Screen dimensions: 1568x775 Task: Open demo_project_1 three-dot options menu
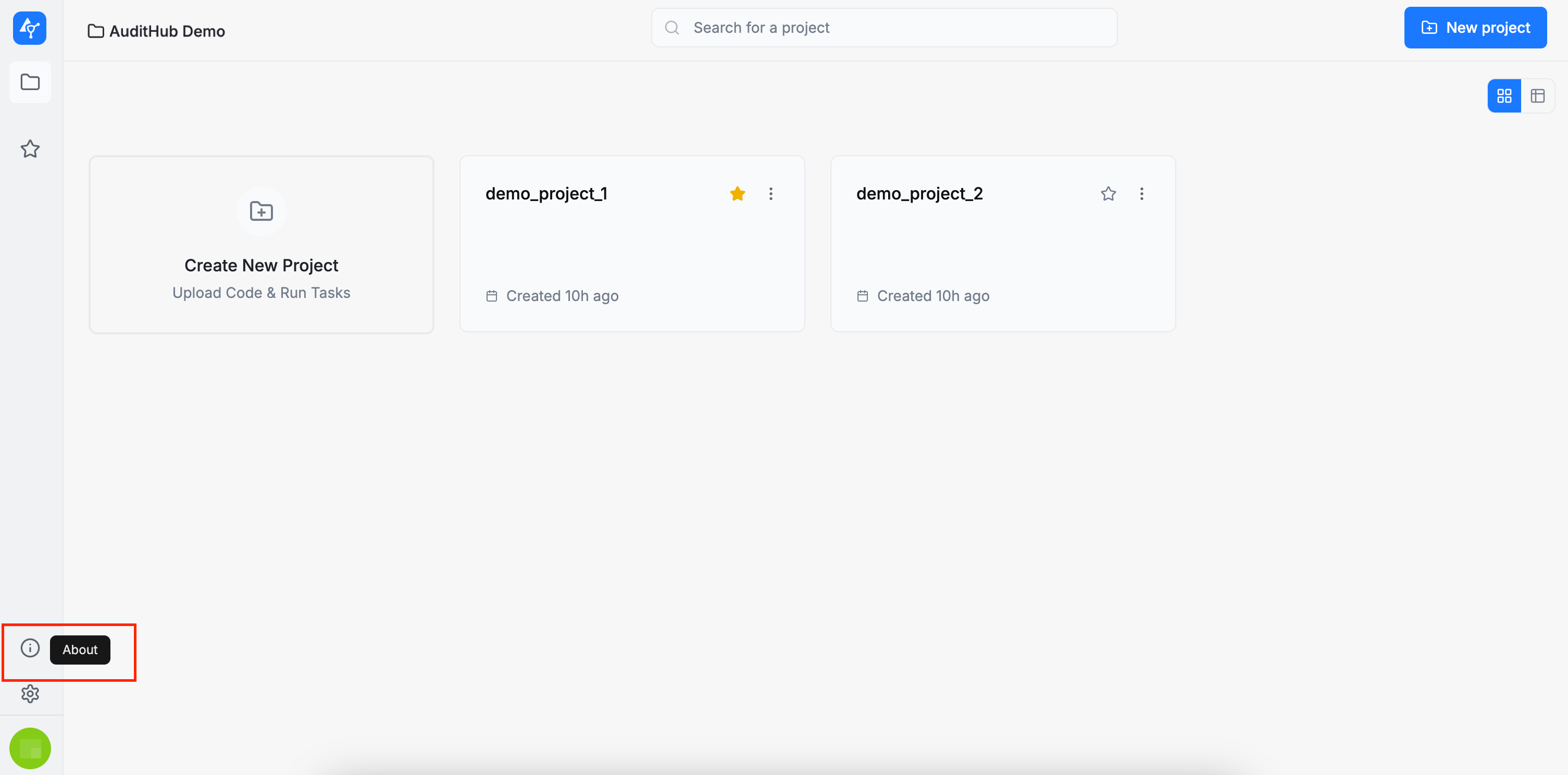pyautogui.click(x=770, y=194)
